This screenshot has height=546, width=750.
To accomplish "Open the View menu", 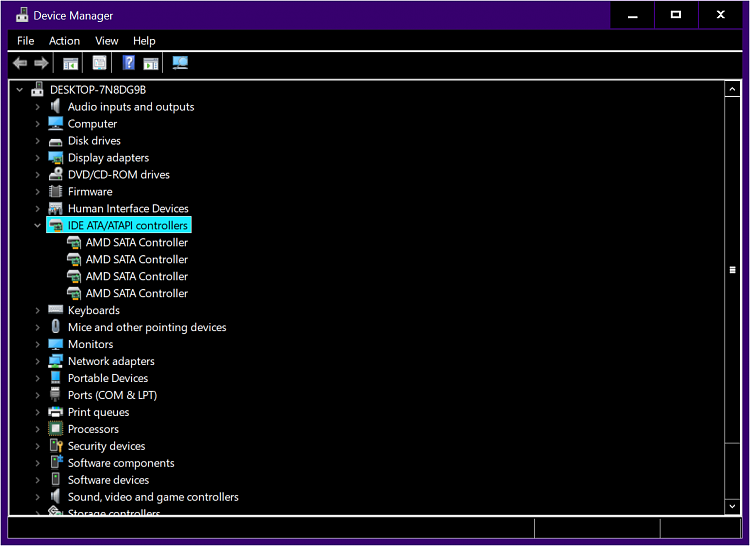I will click(106, 41).
